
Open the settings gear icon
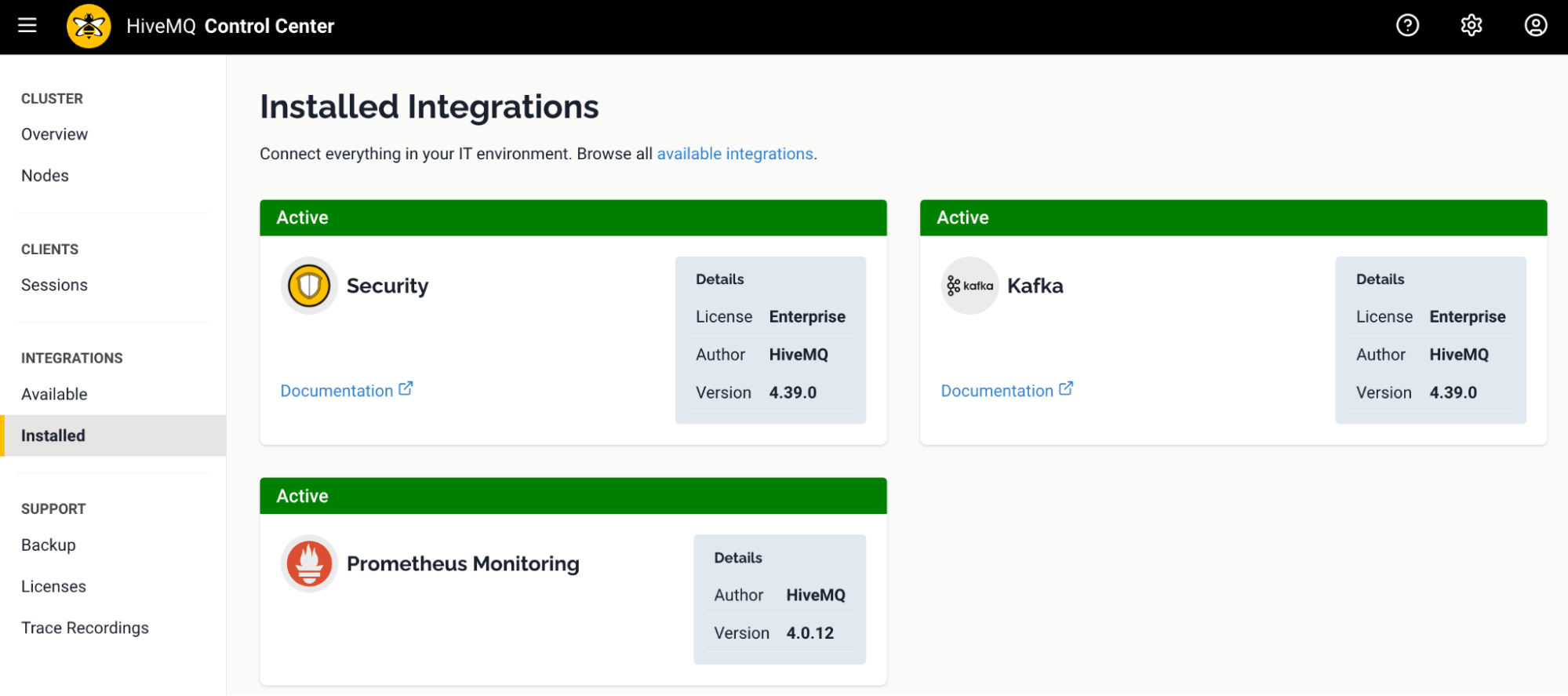[x=1472, y=26]
